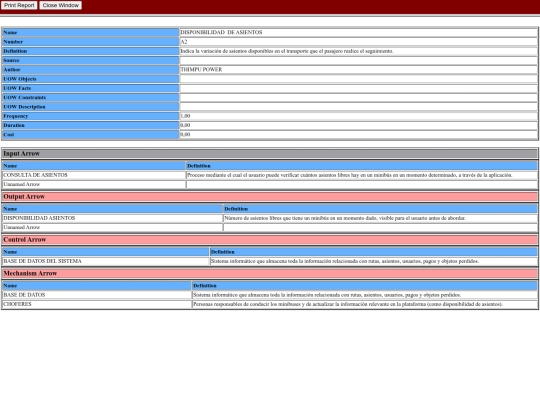
Task: Click the Duration label cell
Action: [91, 125]
